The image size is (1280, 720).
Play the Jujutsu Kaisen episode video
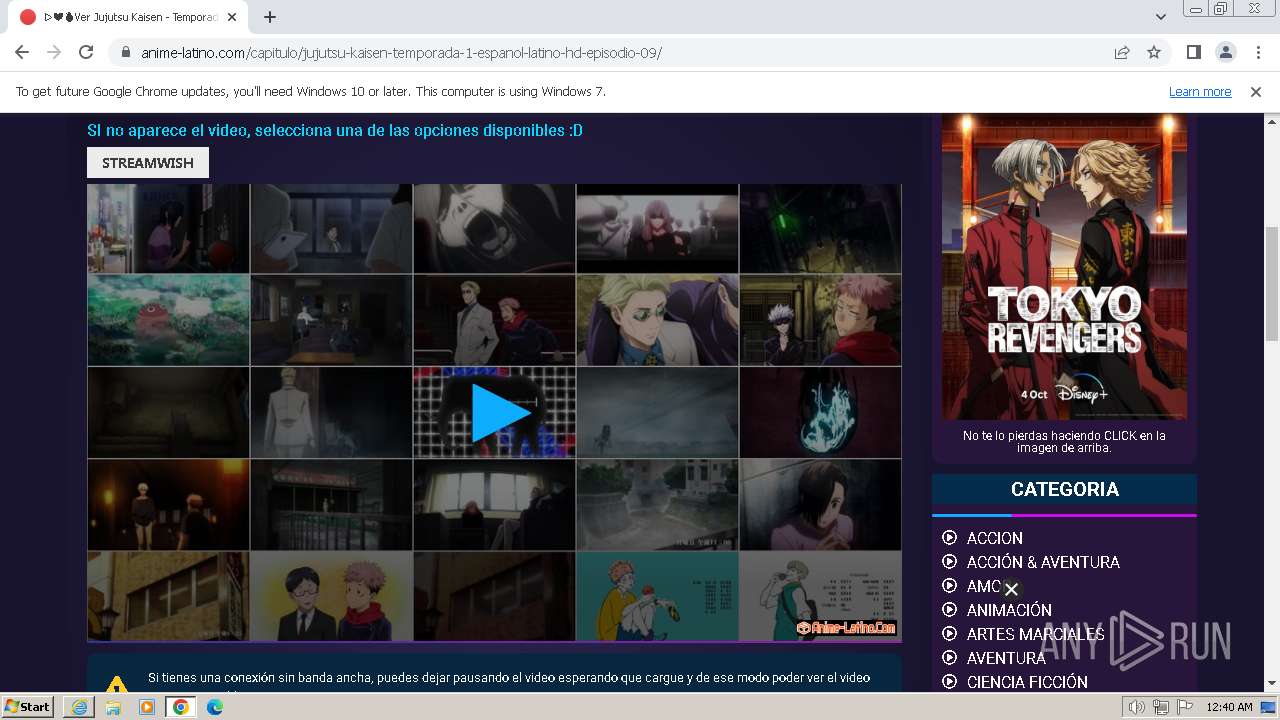point(501,412)
